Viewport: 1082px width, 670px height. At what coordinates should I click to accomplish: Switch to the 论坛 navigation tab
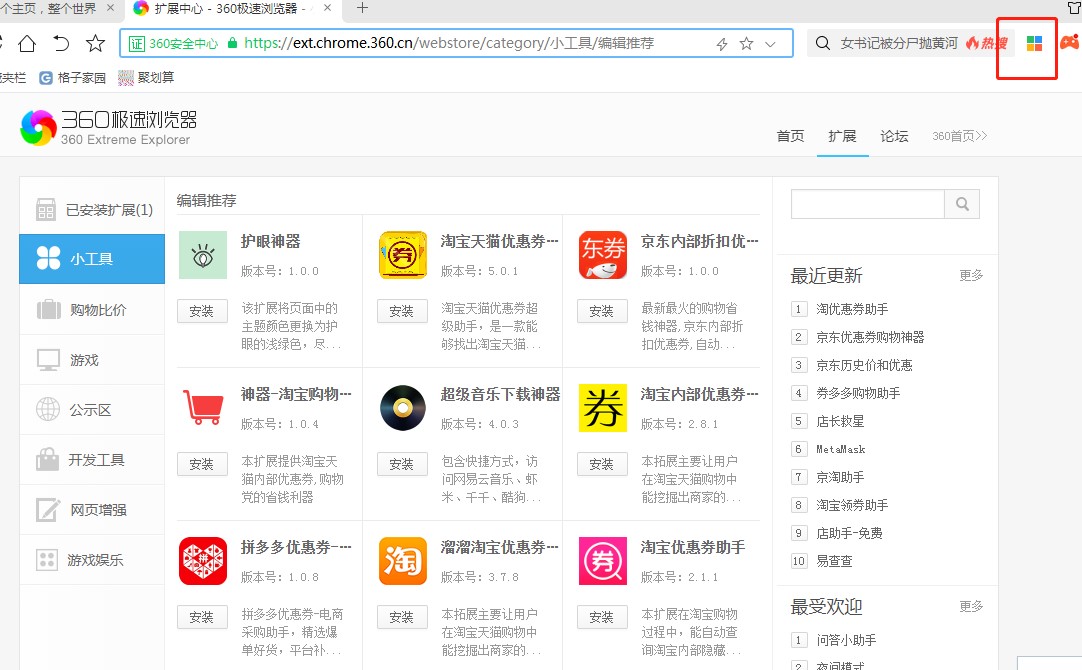tap(894, 136)
